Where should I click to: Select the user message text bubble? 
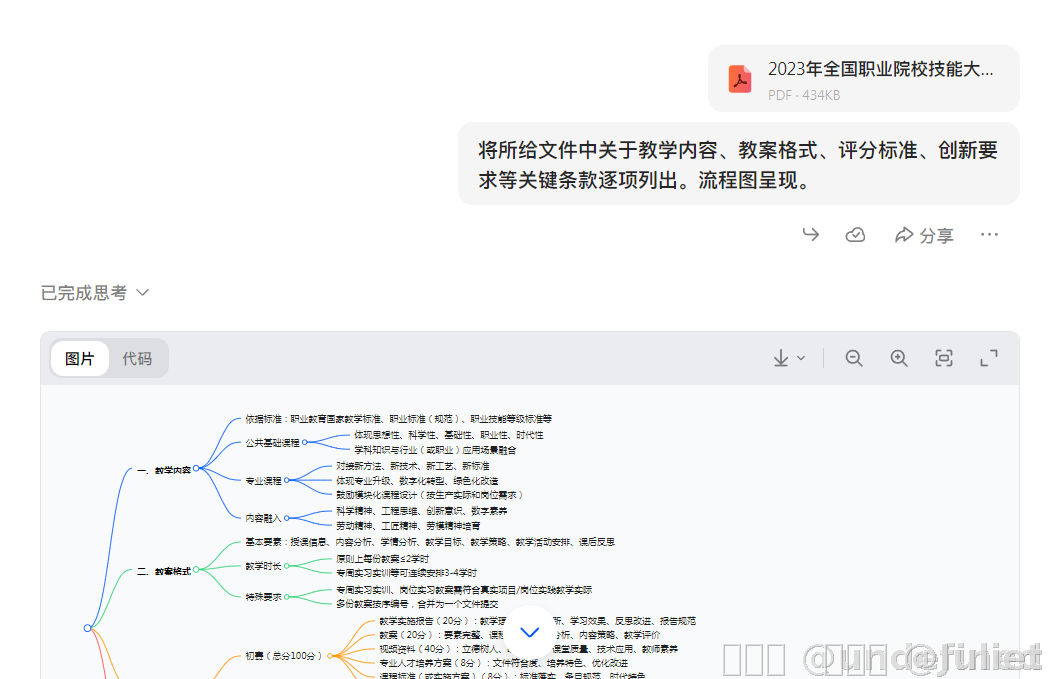click(739, 164)
